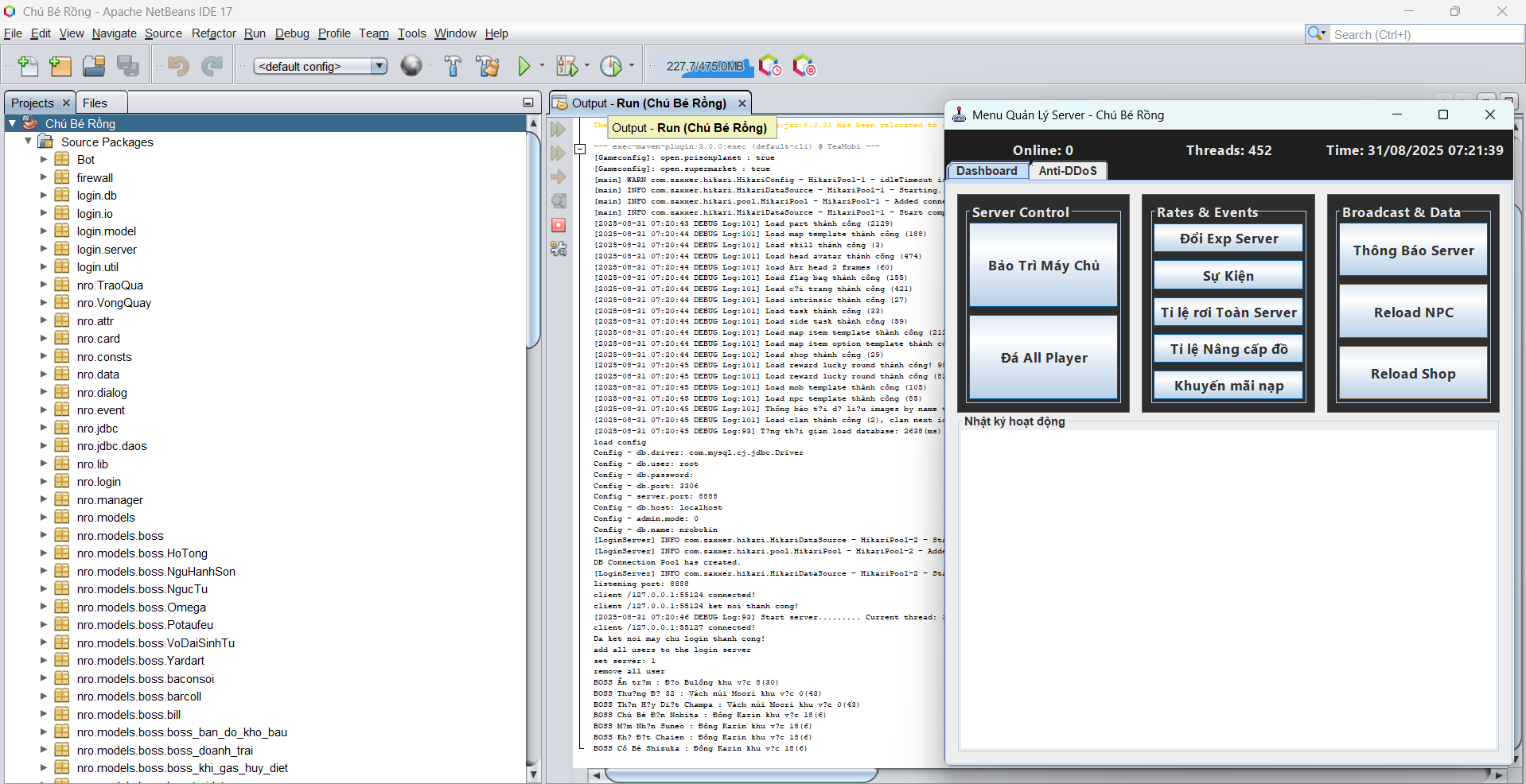1526x784 pixels.
Task: Click the Save All toolbar icon
Action: pos(128,66)
